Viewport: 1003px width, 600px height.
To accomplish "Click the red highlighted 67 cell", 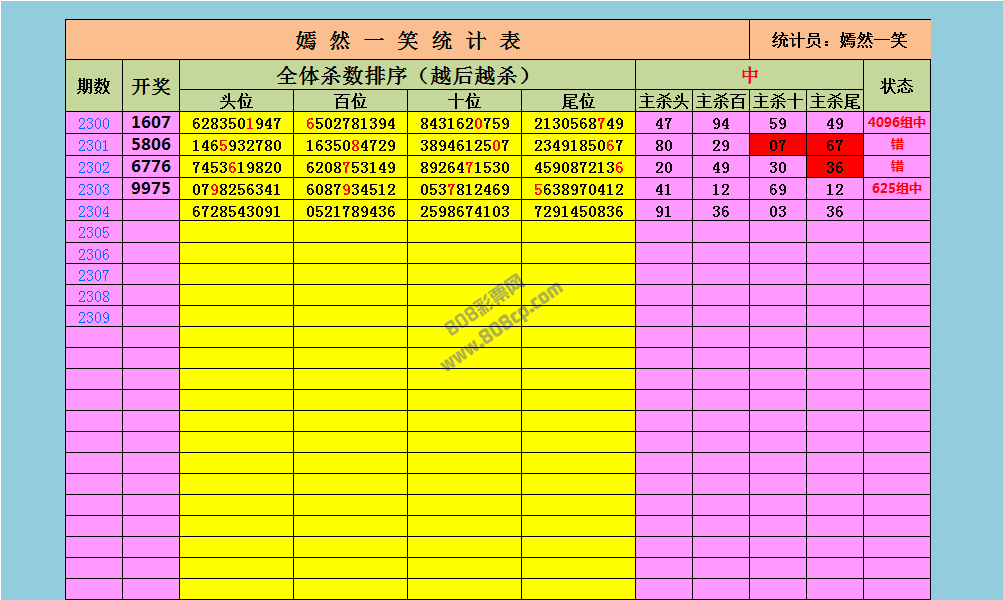I will click(x=835, y=146).
